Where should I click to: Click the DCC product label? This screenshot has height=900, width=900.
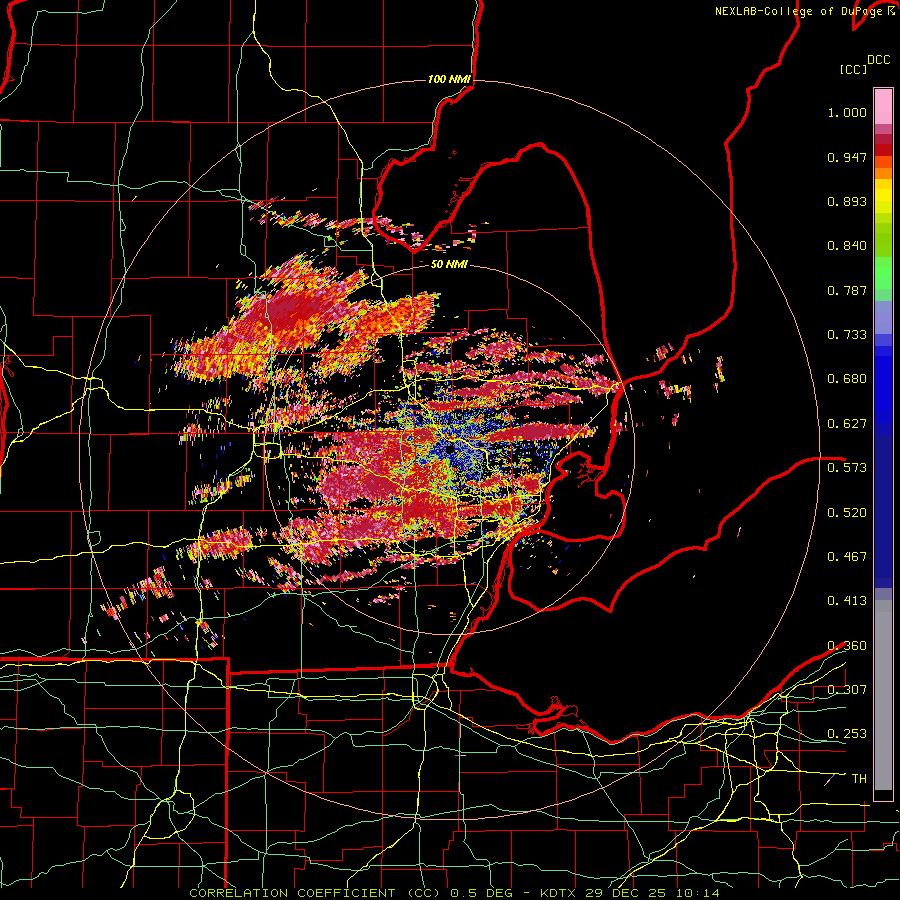pyautogui.click(x=878, y=60)
